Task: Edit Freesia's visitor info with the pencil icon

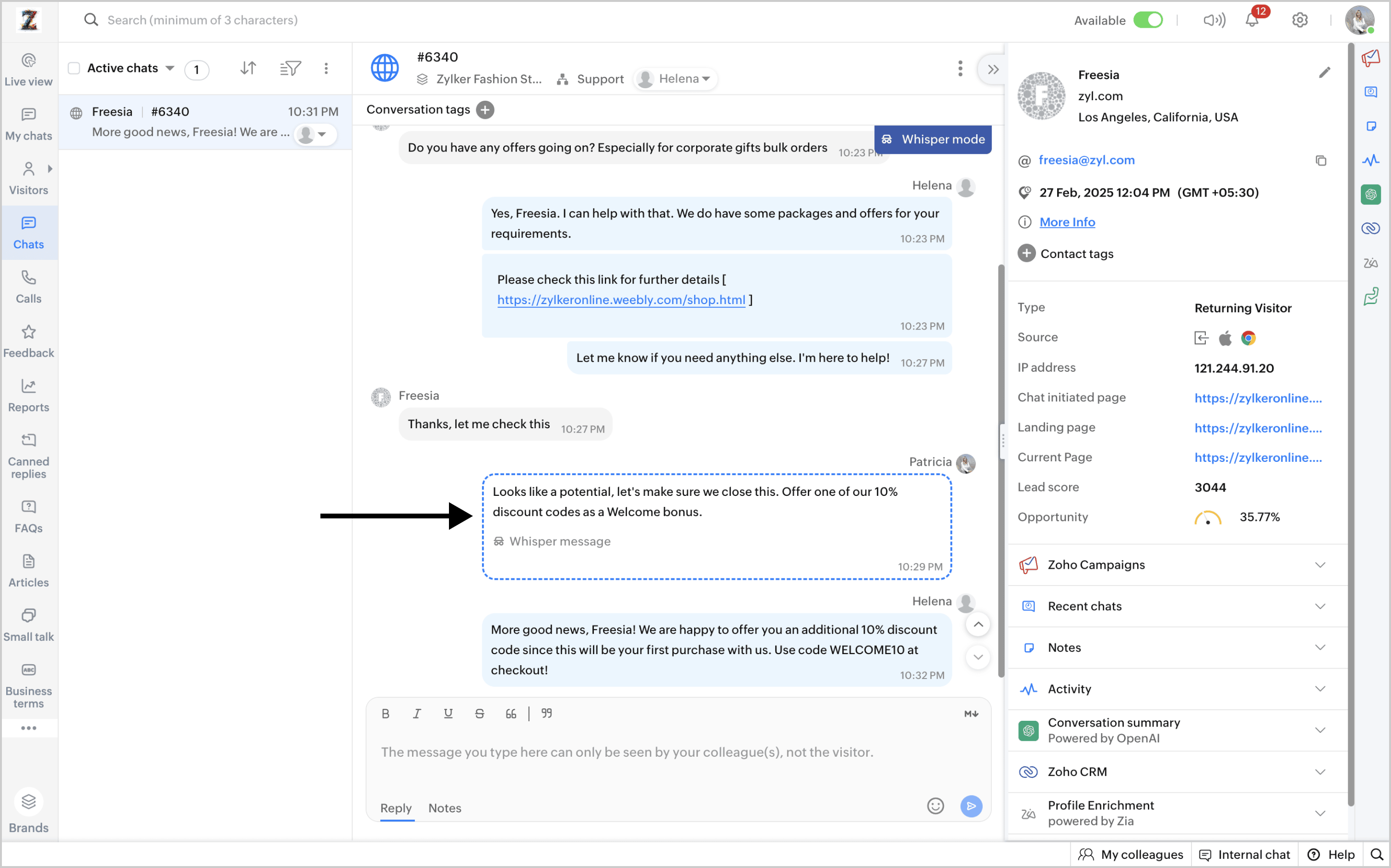Action: point(1324,72)
